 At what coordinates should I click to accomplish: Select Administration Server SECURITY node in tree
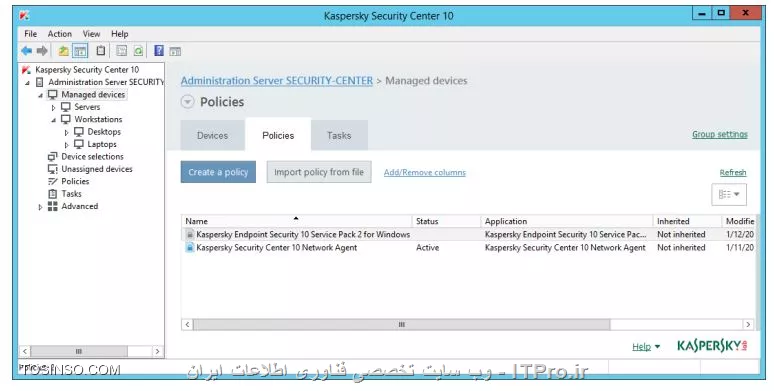click(x=106, y=82)
